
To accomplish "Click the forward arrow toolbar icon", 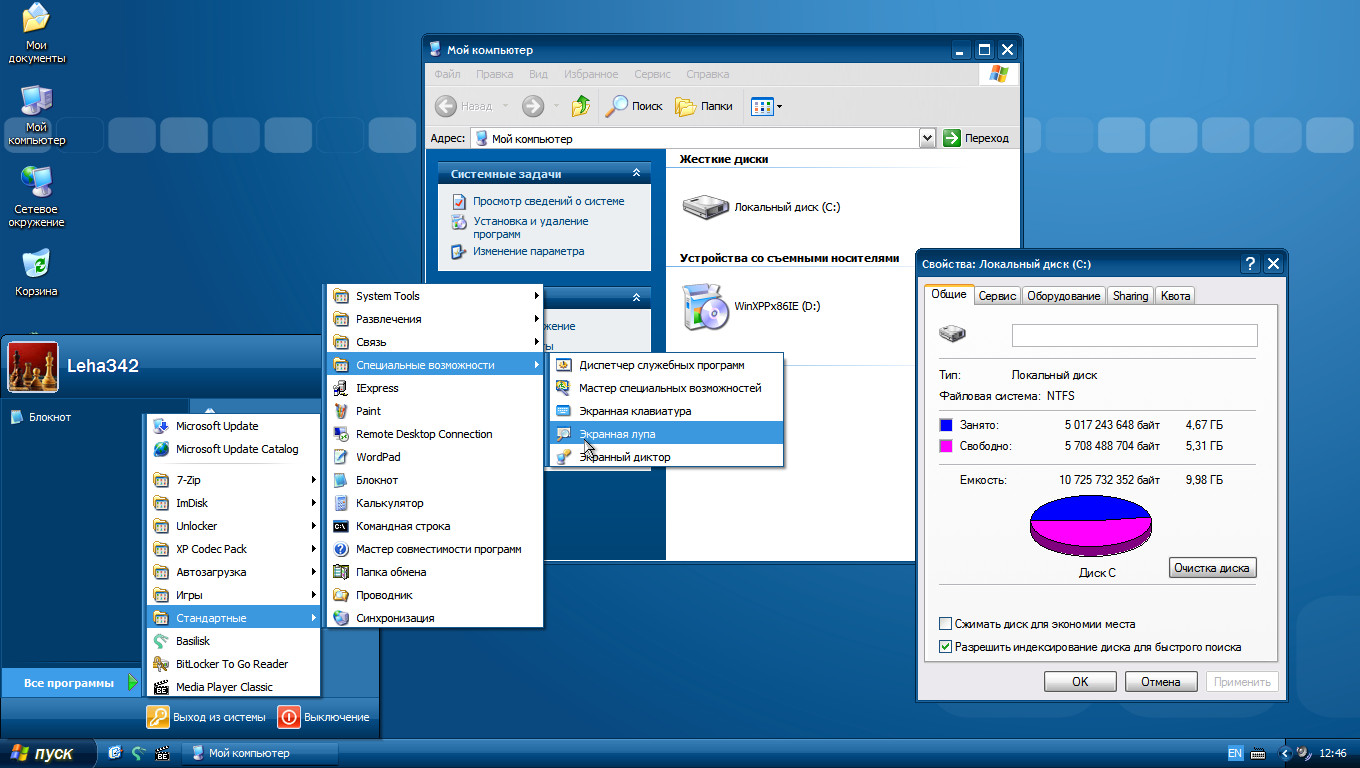I will pos(533,106).
